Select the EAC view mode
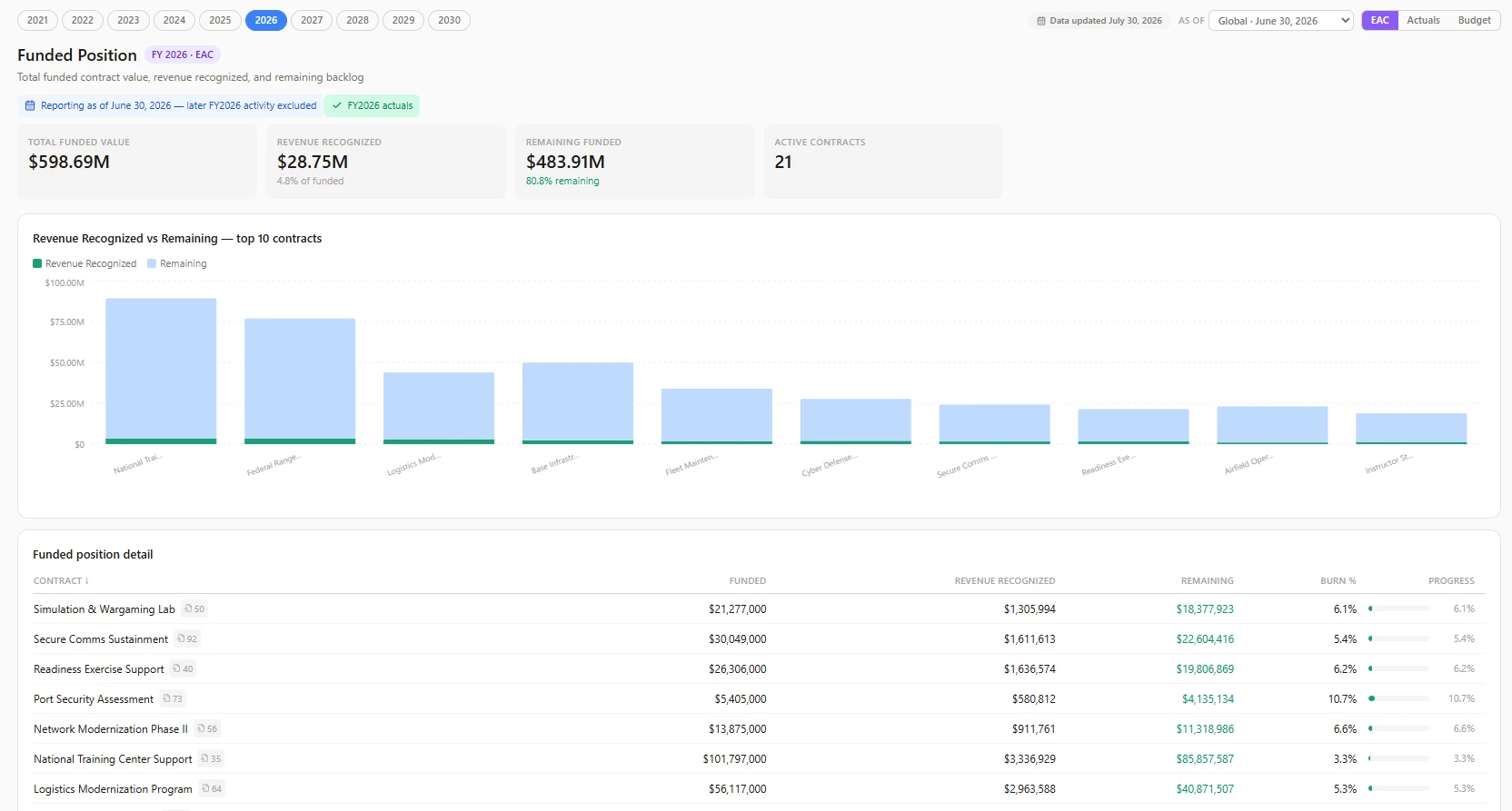Screen dimensions: 1512x811 [1379, 20]
